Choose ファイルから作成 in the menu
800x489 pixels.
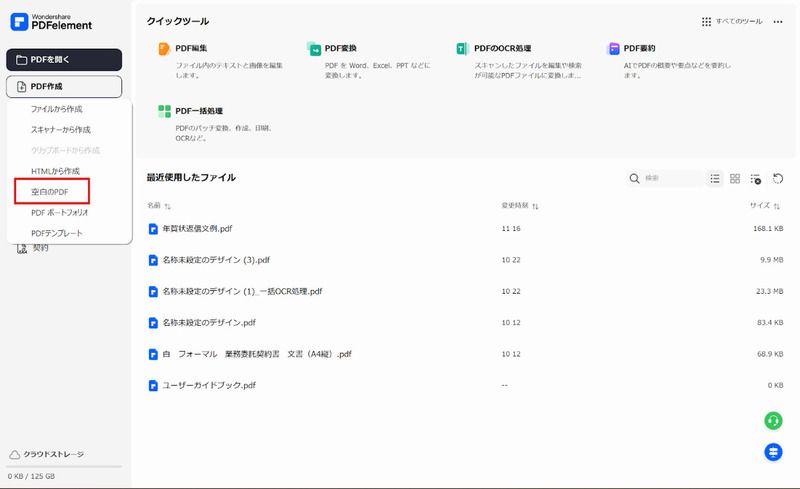56,108
